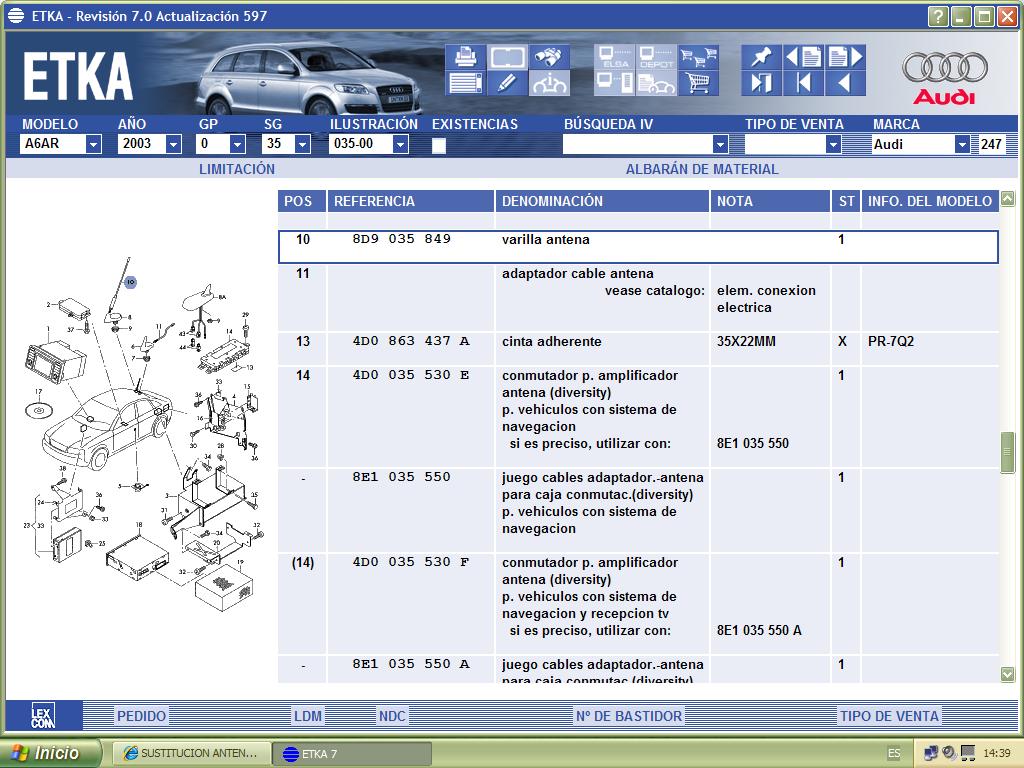Viewport: 1024px width, 768px height.
Task: Open the BÚSQUEDA IV dropdown
Action: 720,144
